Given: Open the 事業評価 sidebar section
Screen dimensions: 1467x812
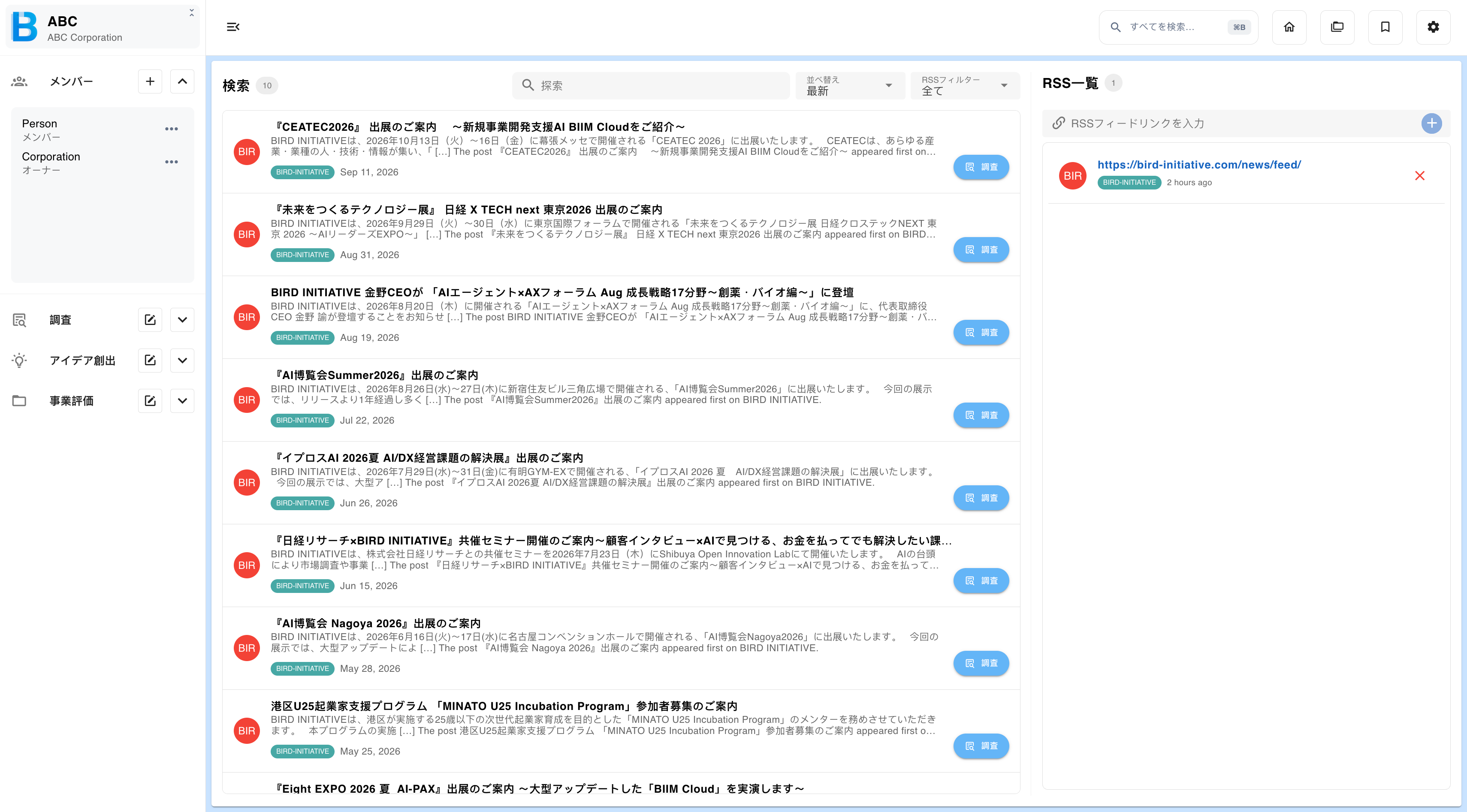Looking at the screenshot, I should pos(71,400).
